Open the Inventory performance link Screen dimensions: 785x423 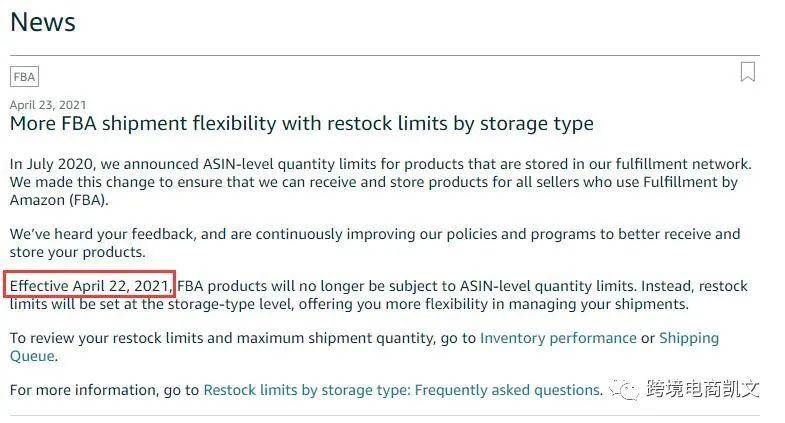(x=558, y=338)
